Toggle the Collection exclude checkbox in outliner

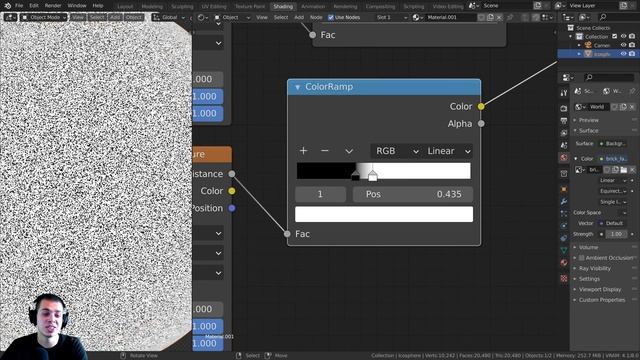[615, 37]
